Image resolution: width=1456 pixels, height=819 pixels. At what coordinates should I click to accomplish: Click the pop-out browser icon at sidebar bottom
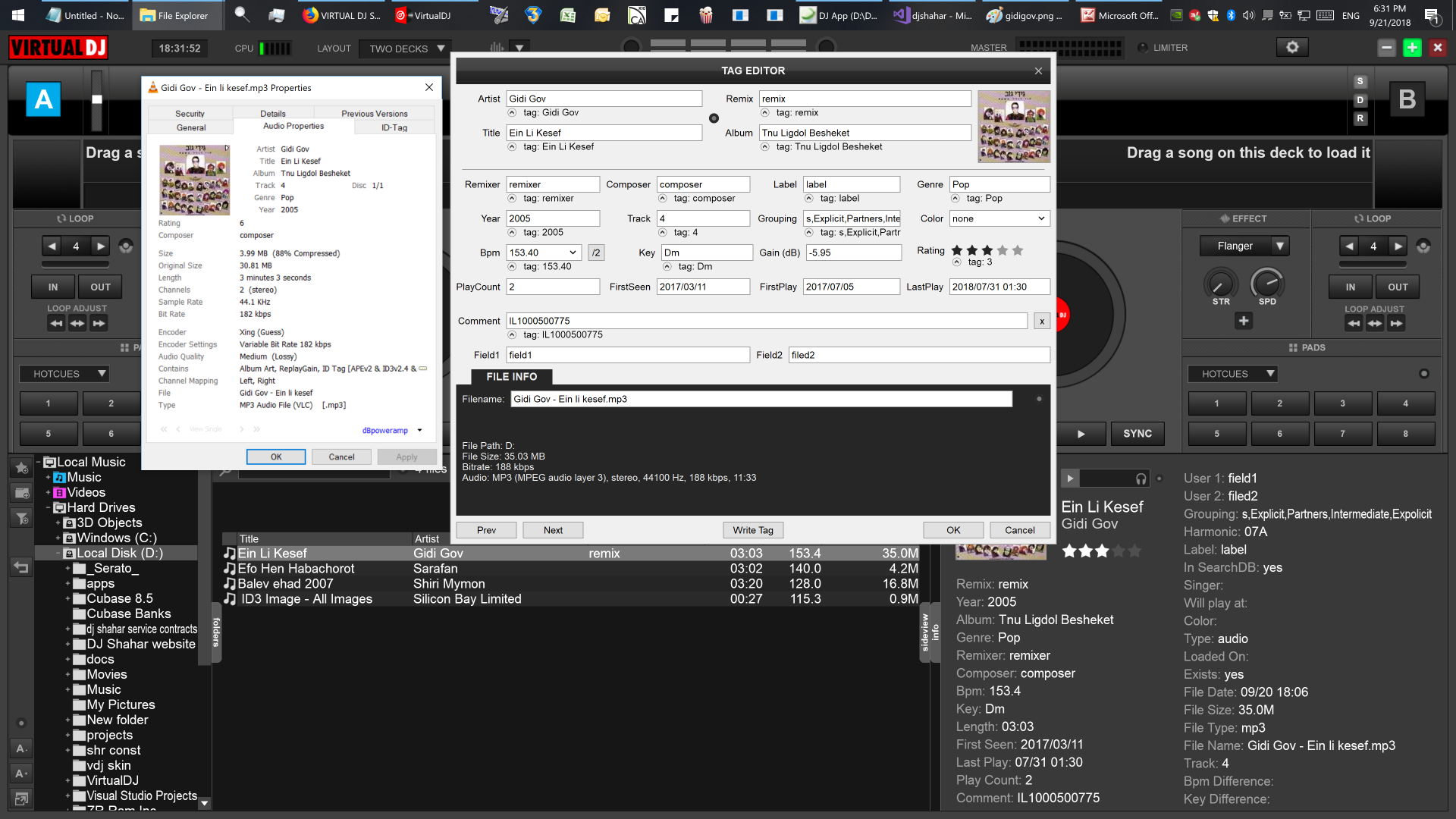point(21,799)
